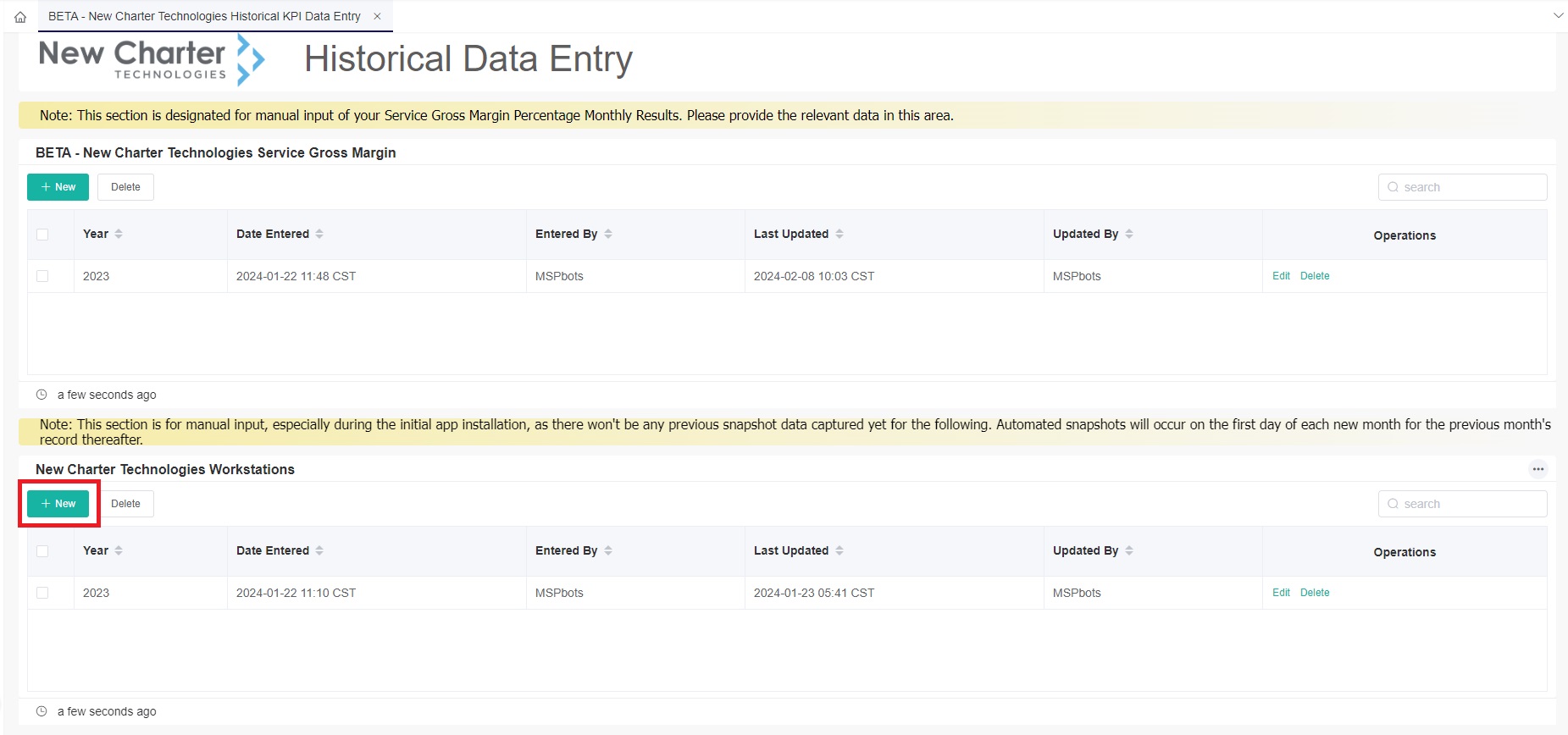The image size is (1568, 735).
Task: Click clock refresh icon under Workstations table
Action: [x=42, y=711]
